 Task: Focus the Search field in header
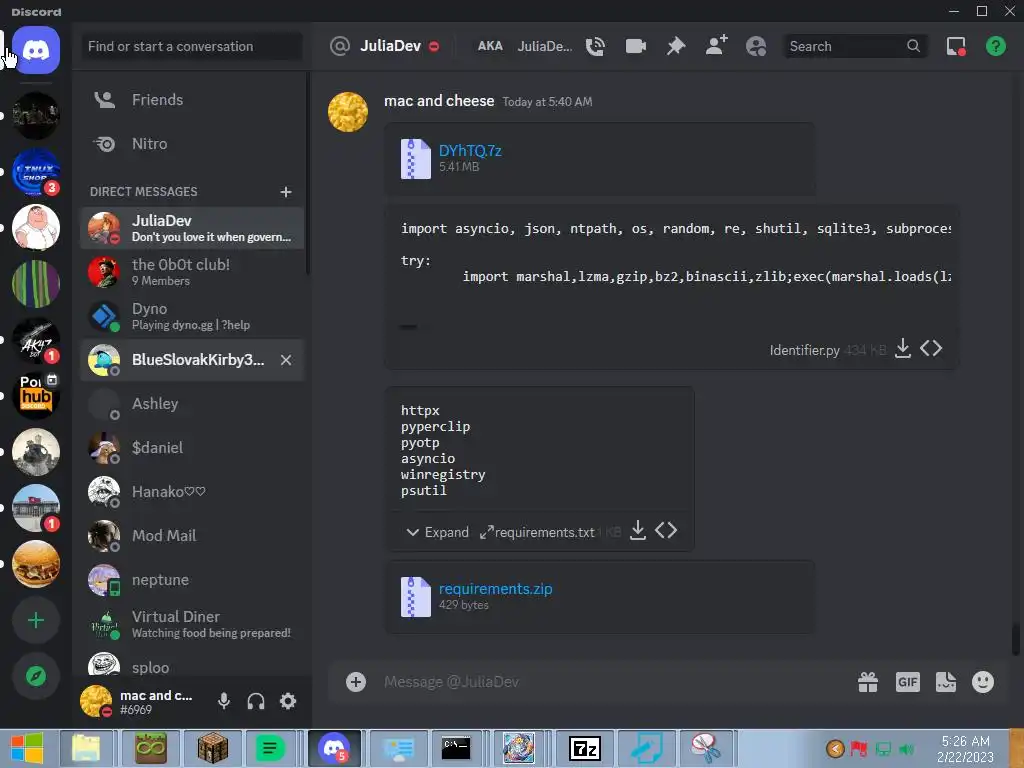click(x=856, y=46)
